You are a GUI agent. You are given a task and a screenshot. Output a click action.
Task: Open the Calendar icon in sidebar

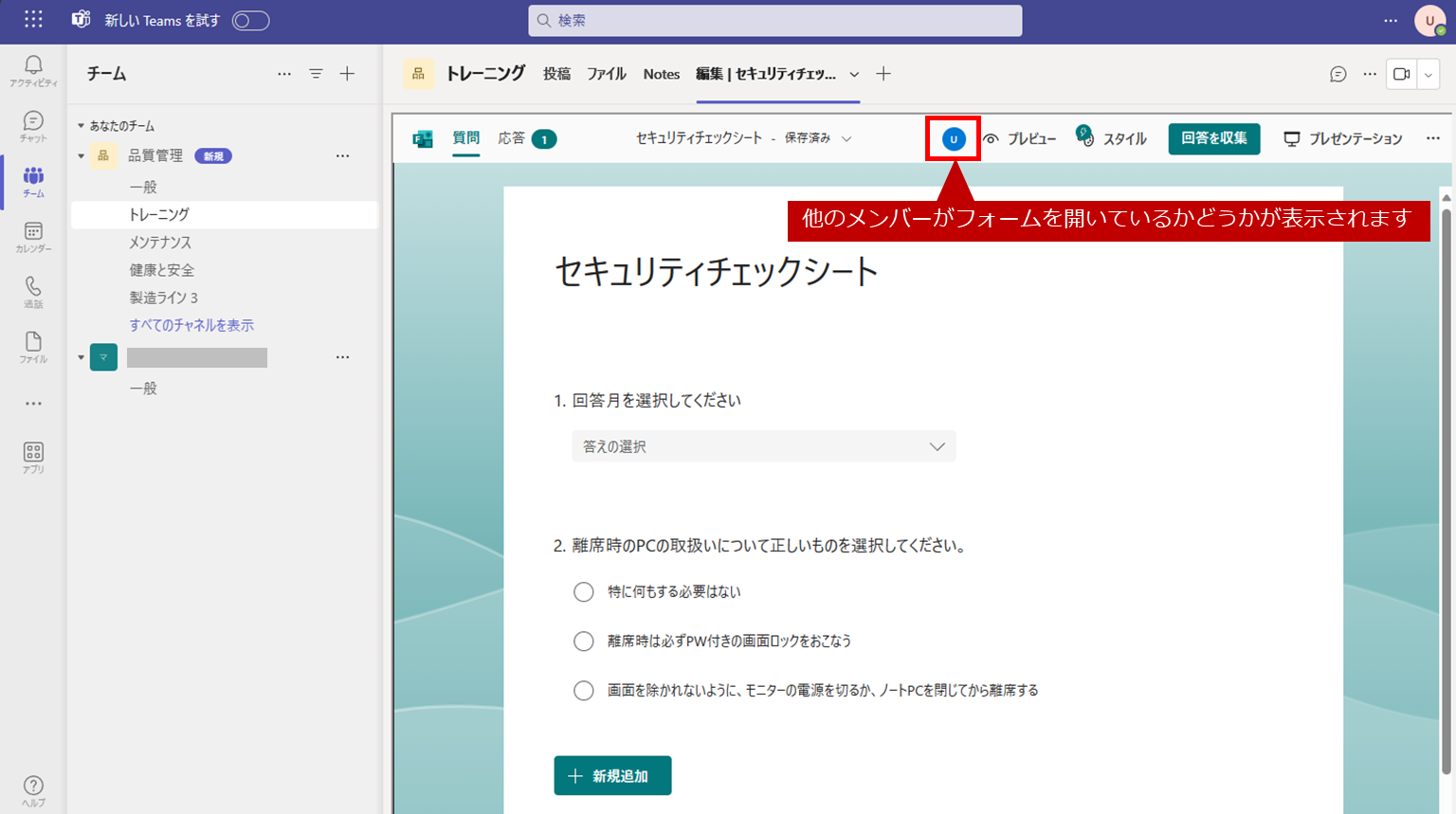tap(33, 237)
